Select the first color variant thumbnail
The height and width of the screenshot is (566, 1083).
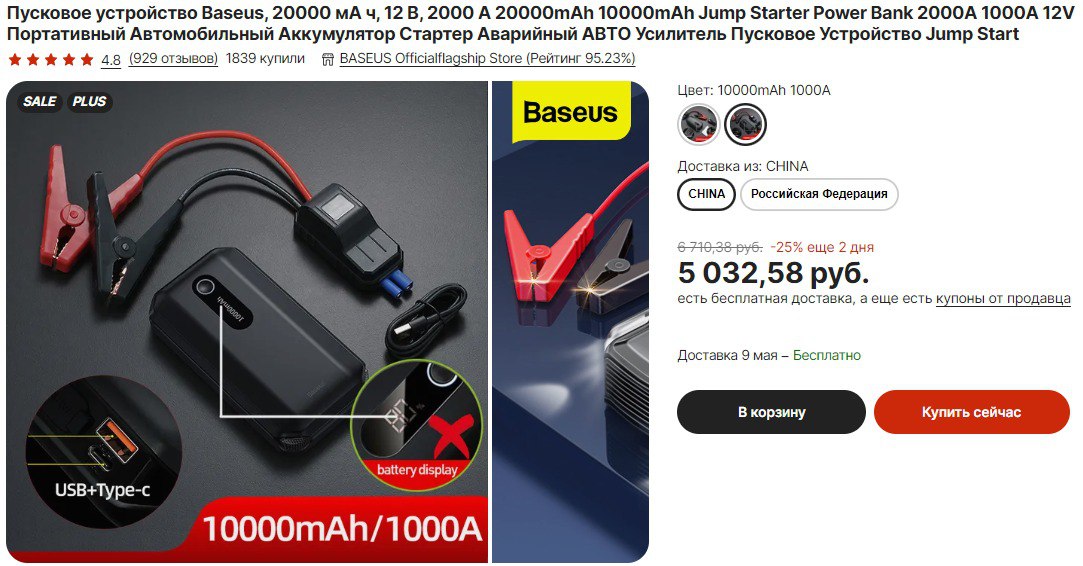698,124
